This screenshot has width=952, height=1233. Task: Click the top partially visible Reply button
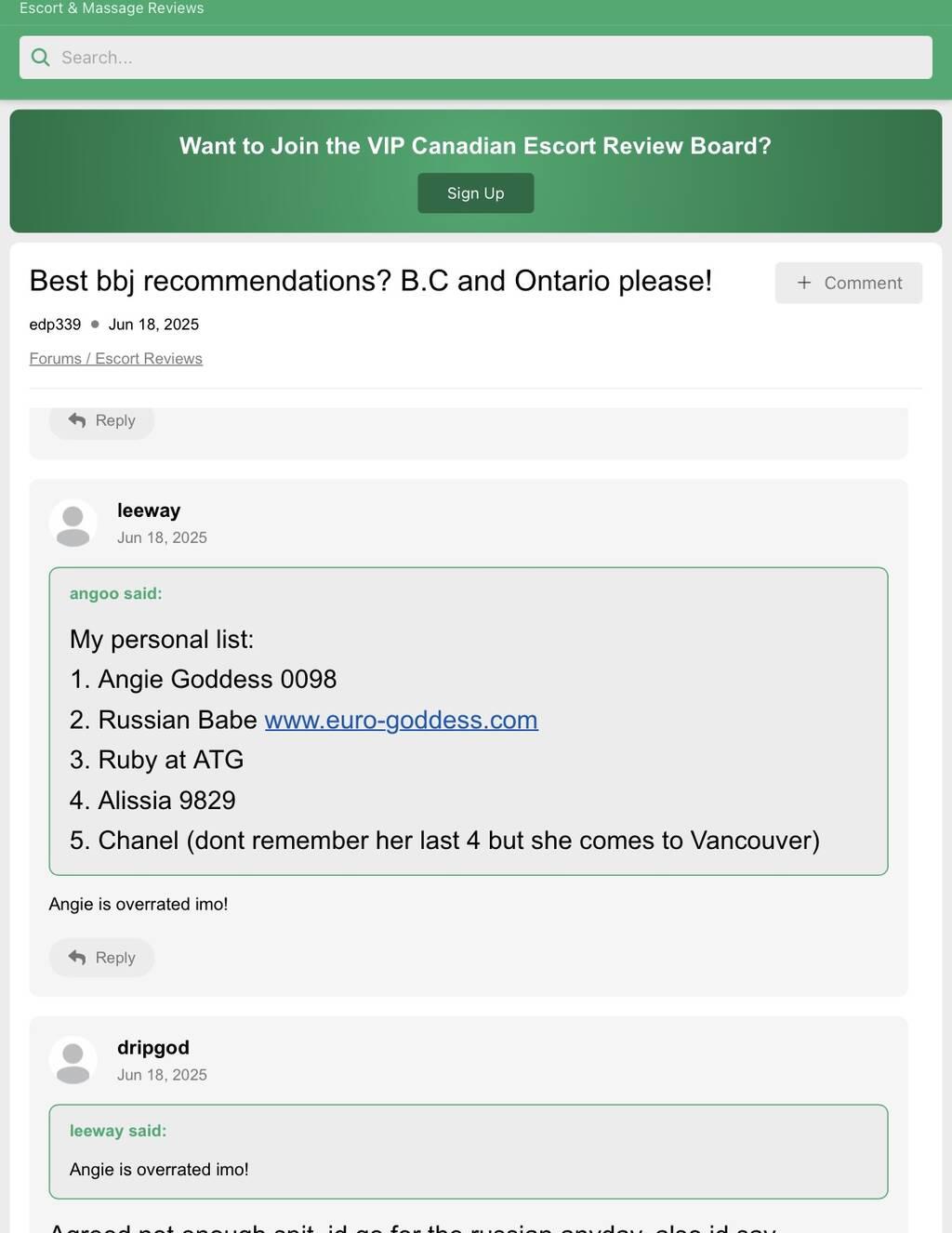coord(101,421)
